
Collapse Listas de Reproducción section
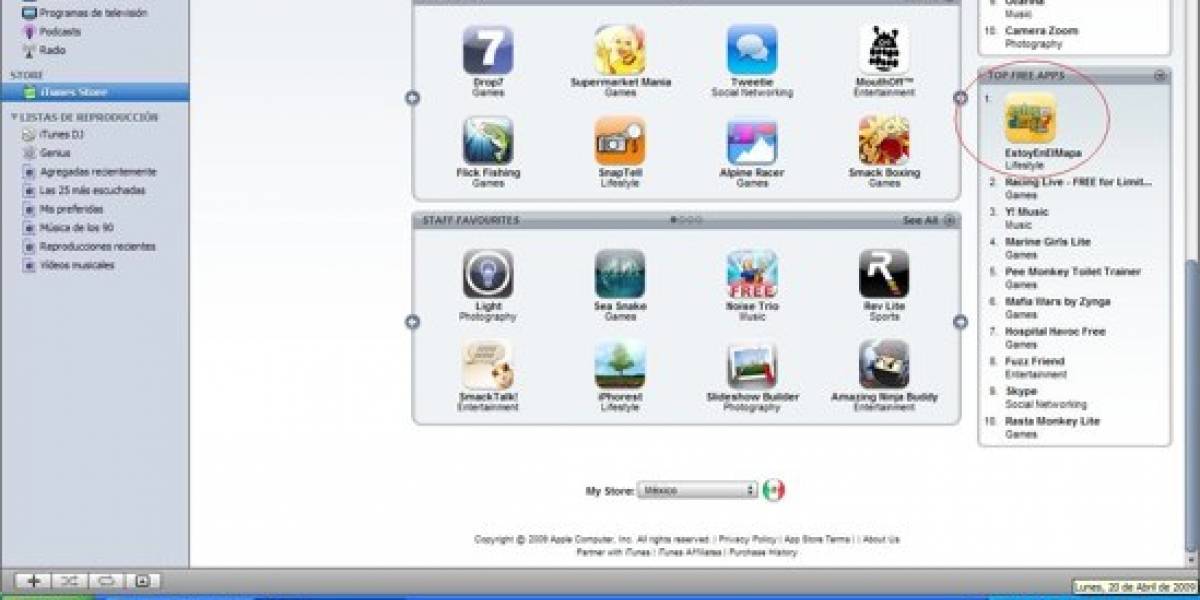(15, 117)
